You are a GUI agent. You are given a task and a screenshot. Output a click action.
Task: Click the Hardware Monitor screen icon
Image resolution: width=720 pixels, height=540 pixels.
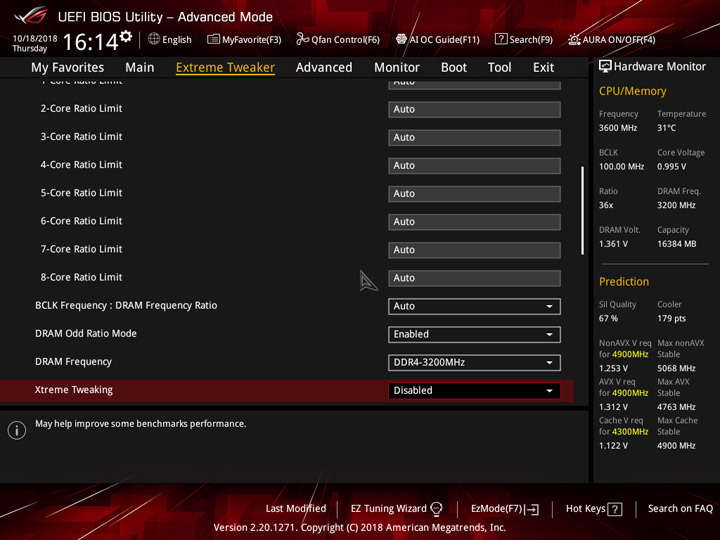pos(605,67)
